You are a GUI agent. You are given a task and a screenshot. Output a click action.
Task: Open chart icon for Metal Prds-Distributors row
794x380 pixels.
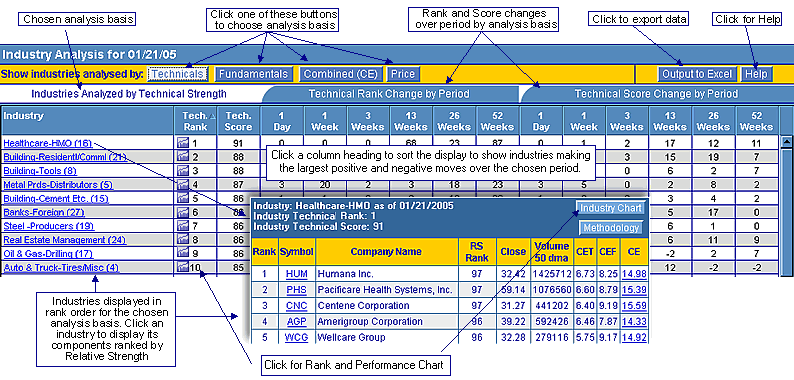pyautogui.click(x=182, y=184)
